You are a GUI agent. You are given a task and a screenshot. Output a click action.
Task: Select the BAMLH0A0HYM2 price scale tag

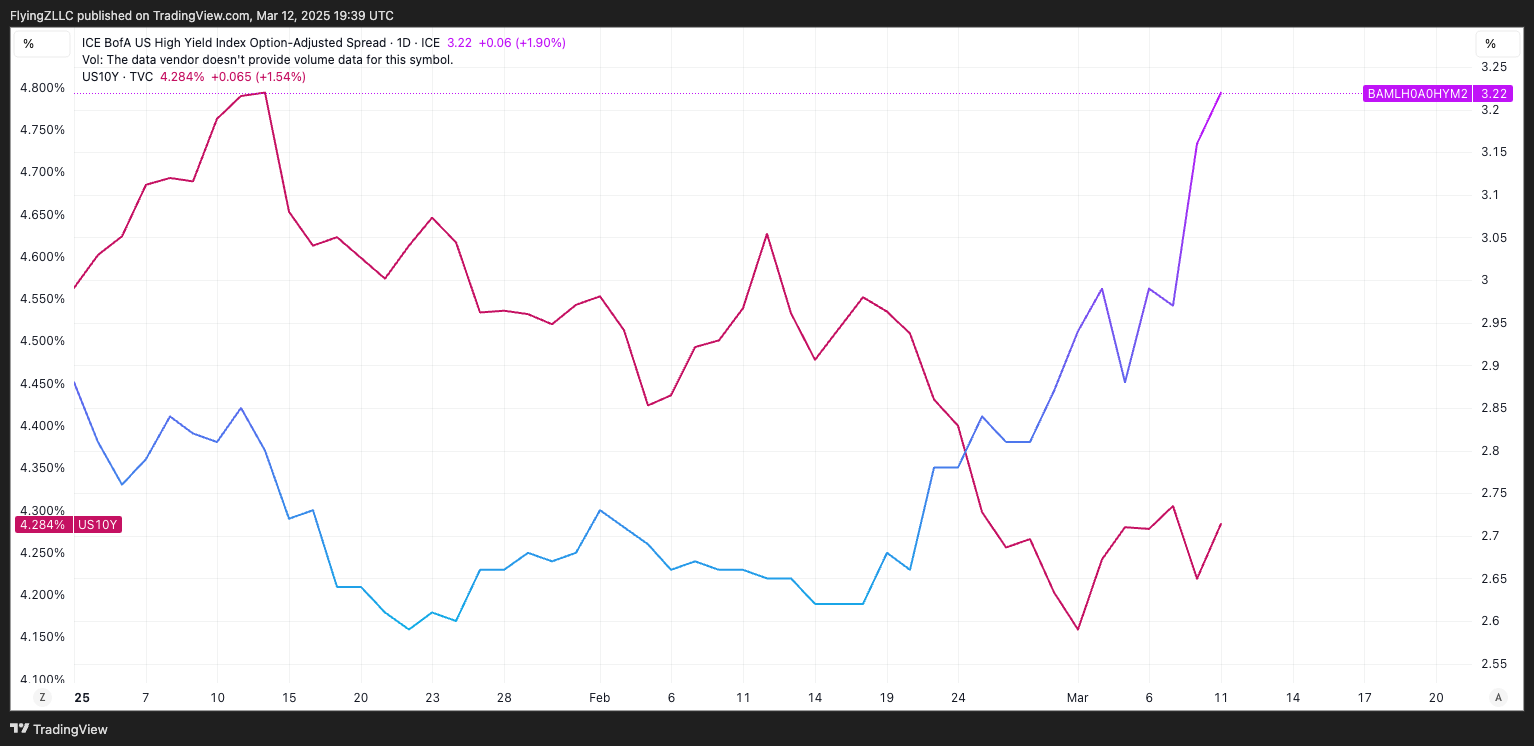click(x=1418, y=94)
